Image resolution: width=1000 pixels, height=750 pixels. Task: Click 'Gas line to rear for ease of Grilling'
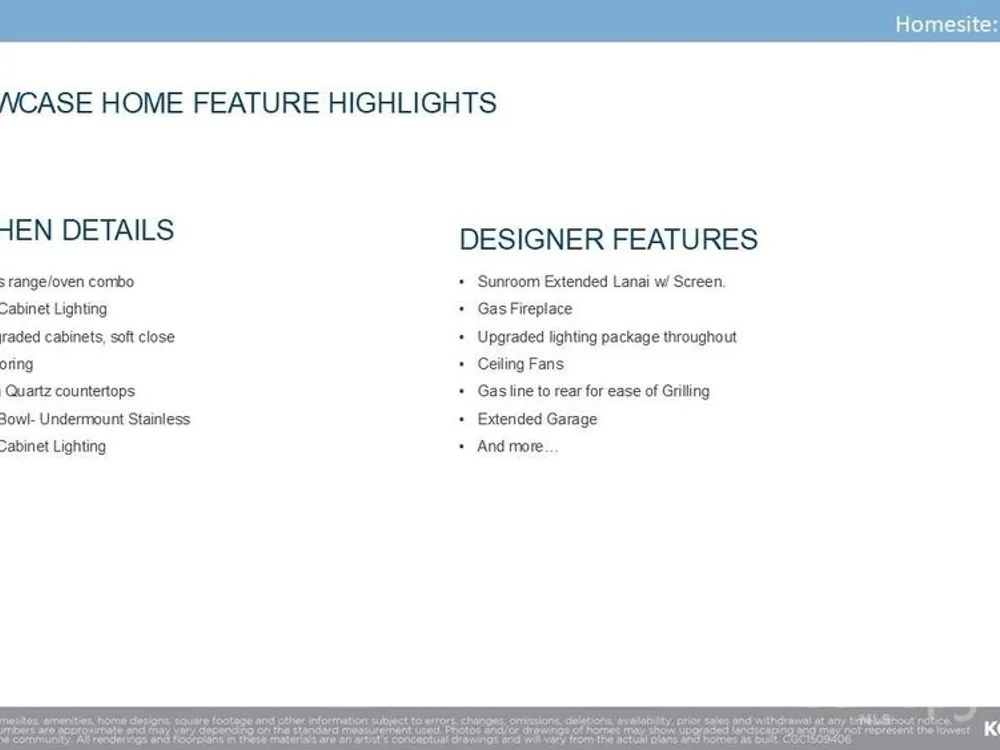coord(593,391)
